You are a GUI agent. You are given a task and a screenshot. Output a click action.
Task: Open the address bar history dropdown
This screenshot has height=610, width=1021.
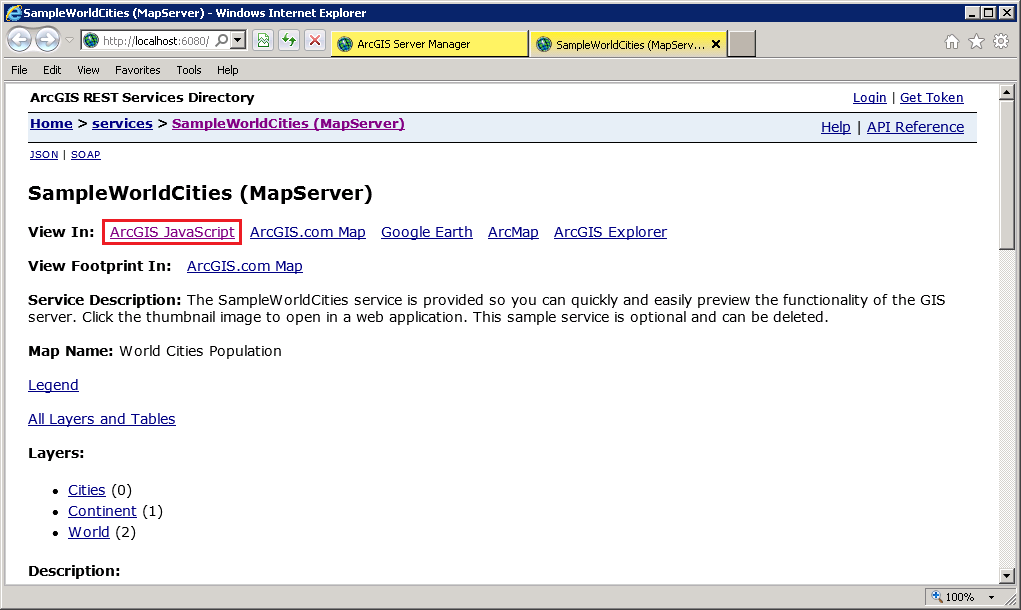pyautogui.click(x=237, y=40)
